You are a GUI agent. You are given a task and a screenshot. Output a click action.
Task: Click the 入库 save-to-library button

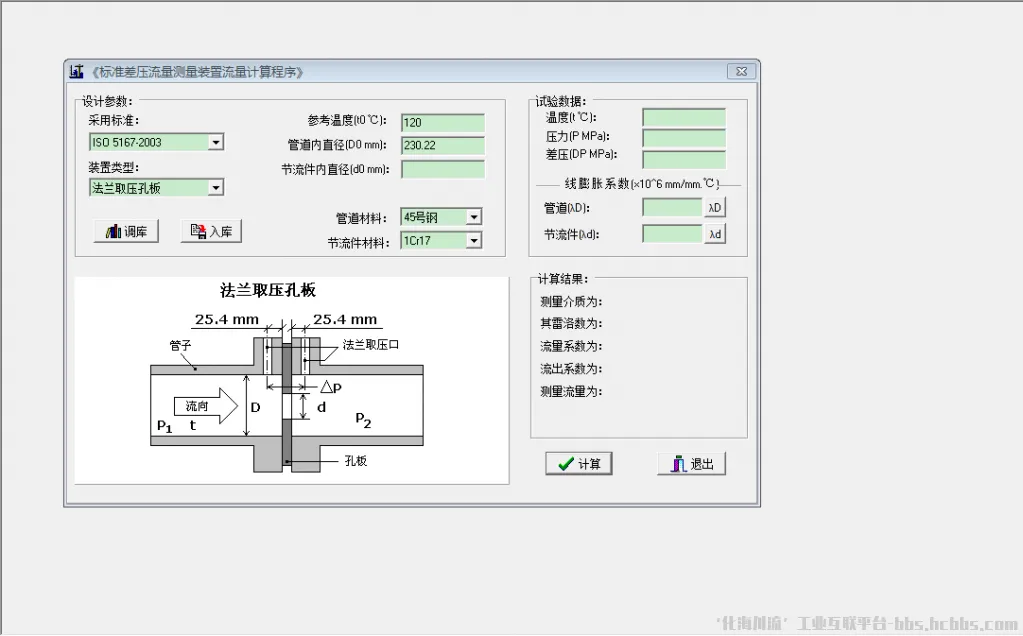point(211,231)
